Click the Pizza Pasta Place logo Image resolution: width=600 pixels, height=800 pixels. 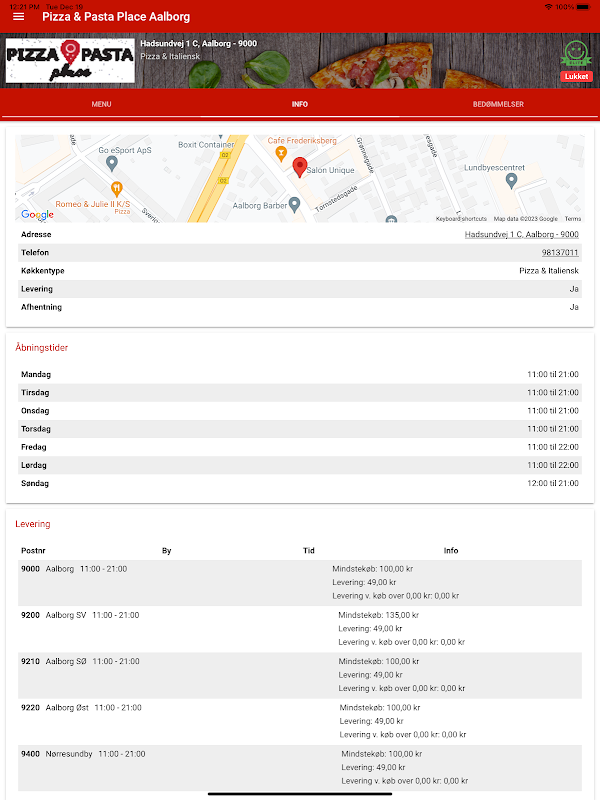pyautogui.click(x=70, y=60)
